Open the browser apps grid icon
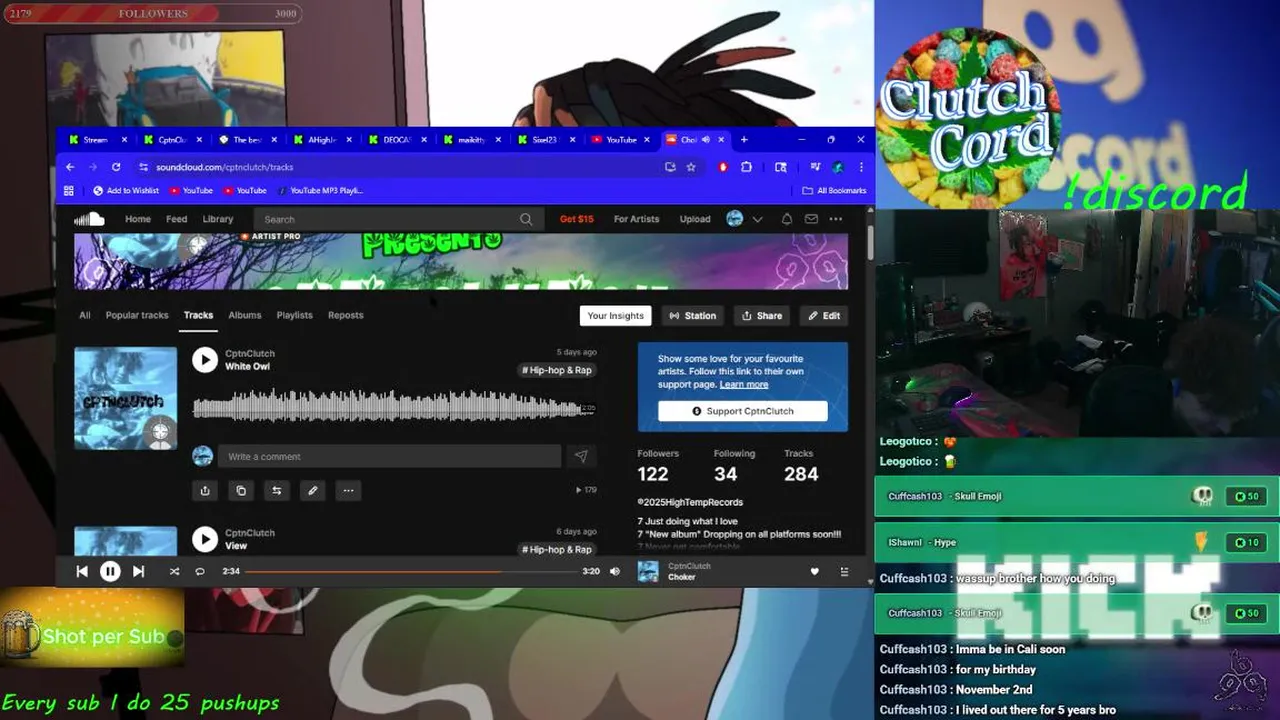 [69, 190]
